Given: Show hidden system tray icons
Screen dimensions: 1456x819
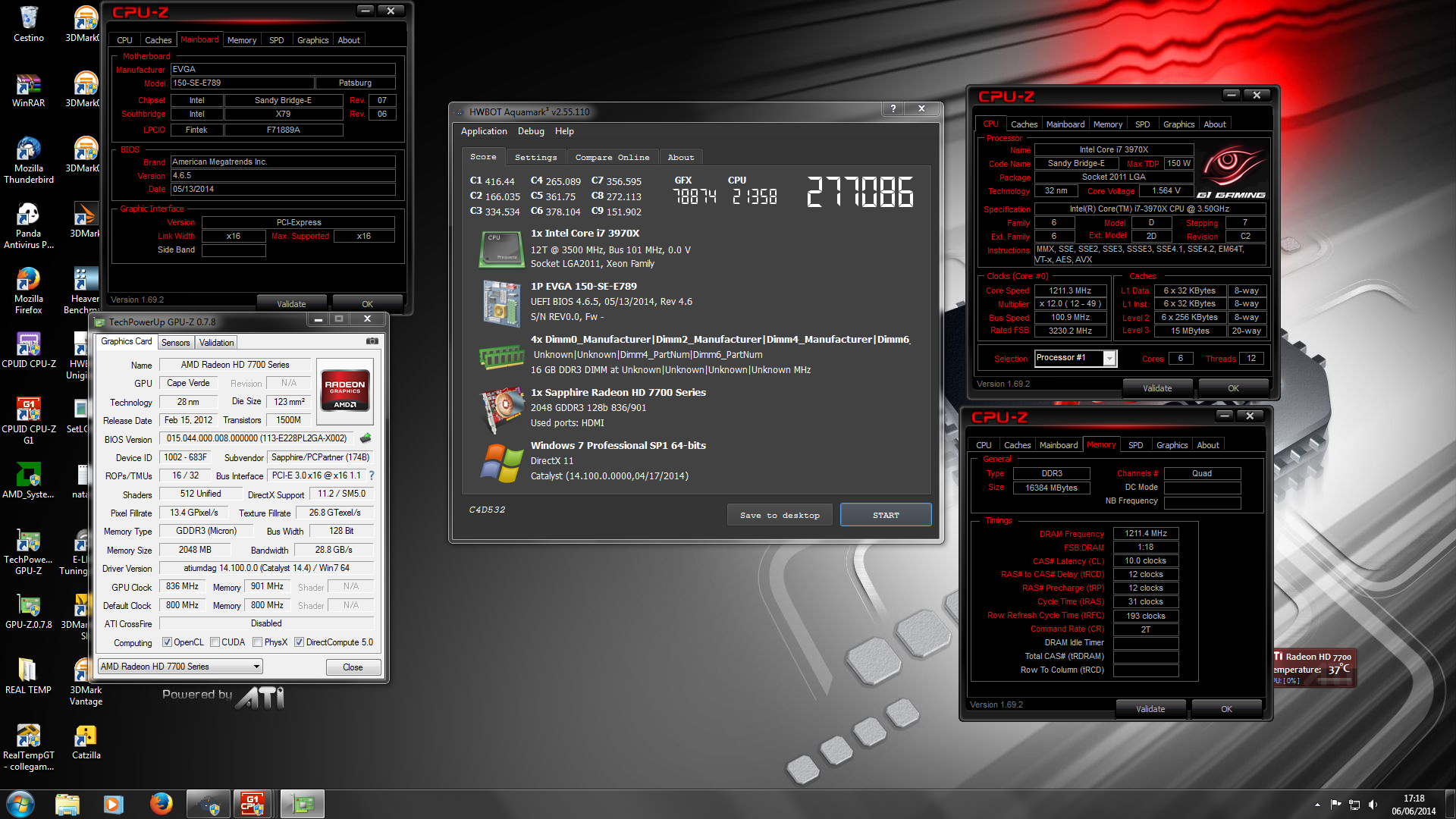Looking at the screenshot, I should 1317,805.
